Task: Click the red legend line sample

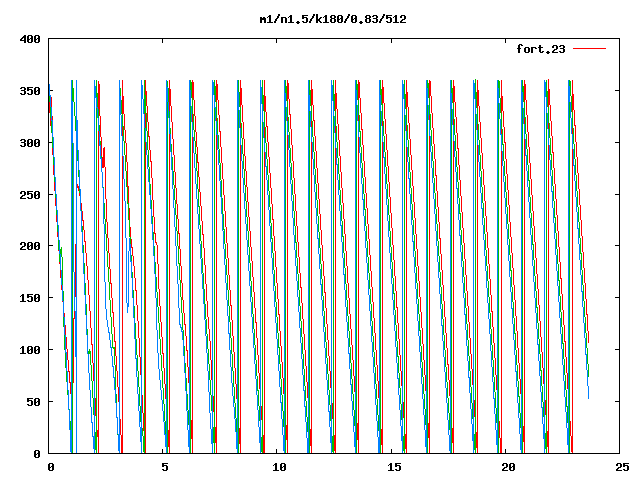Action: click(x=589, y=49)
